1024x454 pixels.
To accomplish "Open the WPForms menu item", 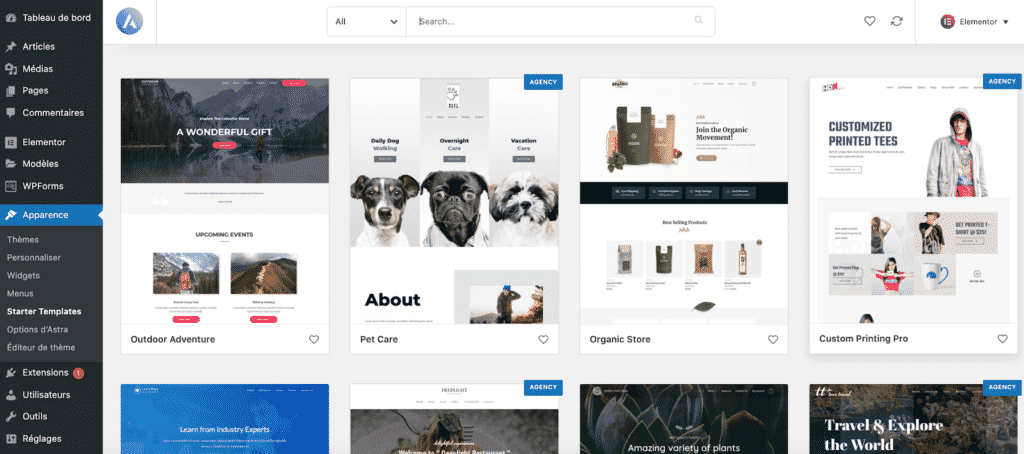I will (x=43, y=186).
